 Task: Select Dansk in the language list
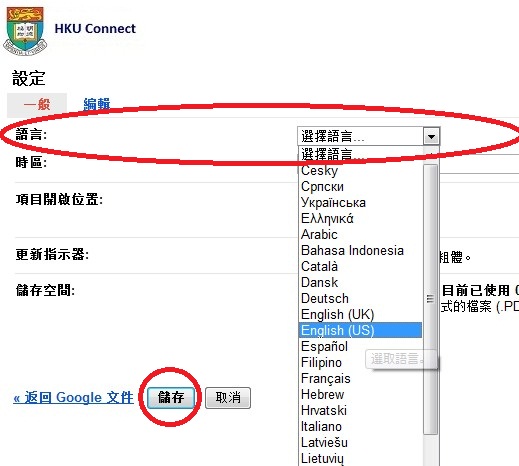(360, 282)
